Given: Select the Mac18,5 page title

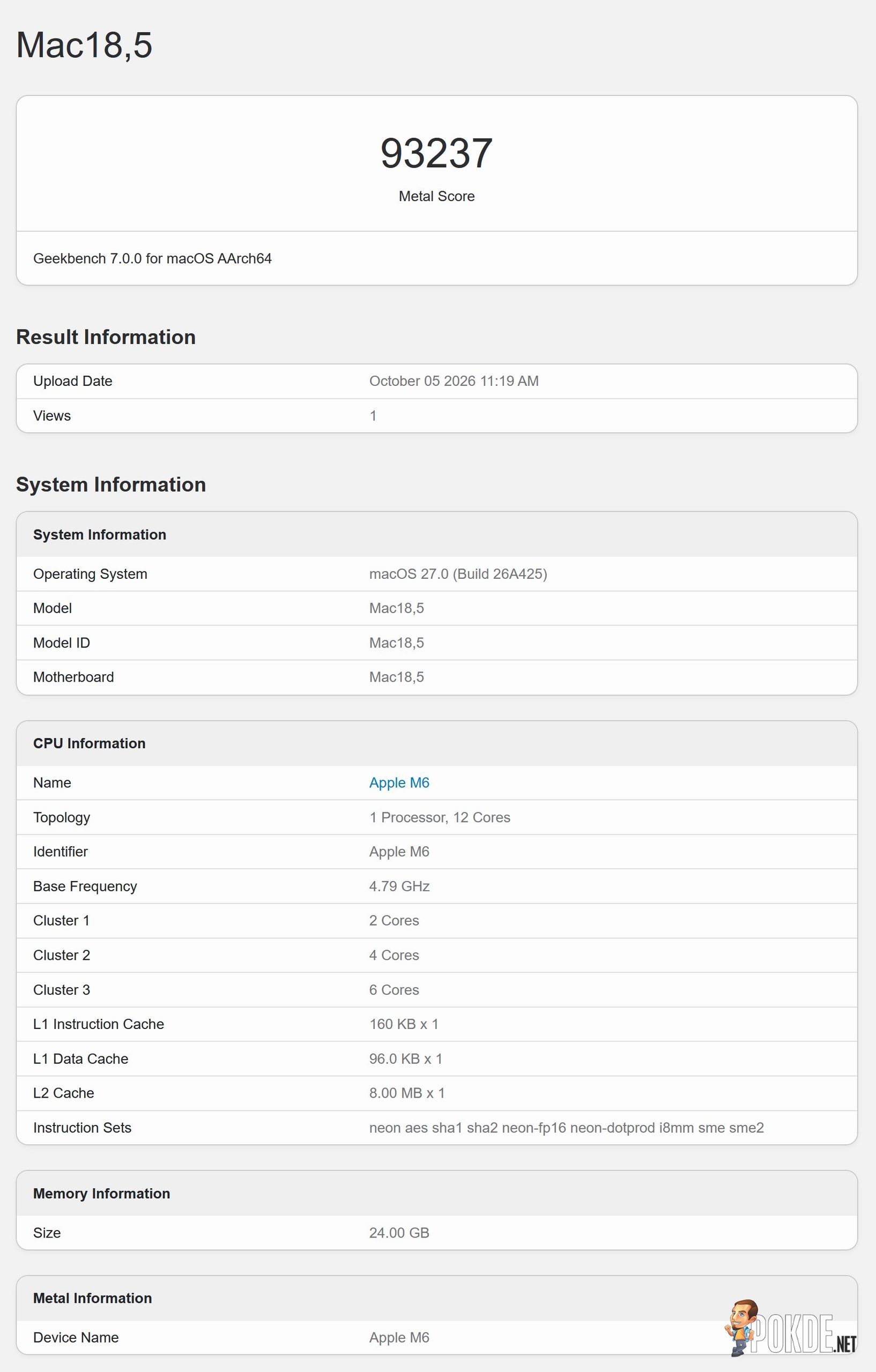Looking at the screenshot, I should [x=84, y=44].
